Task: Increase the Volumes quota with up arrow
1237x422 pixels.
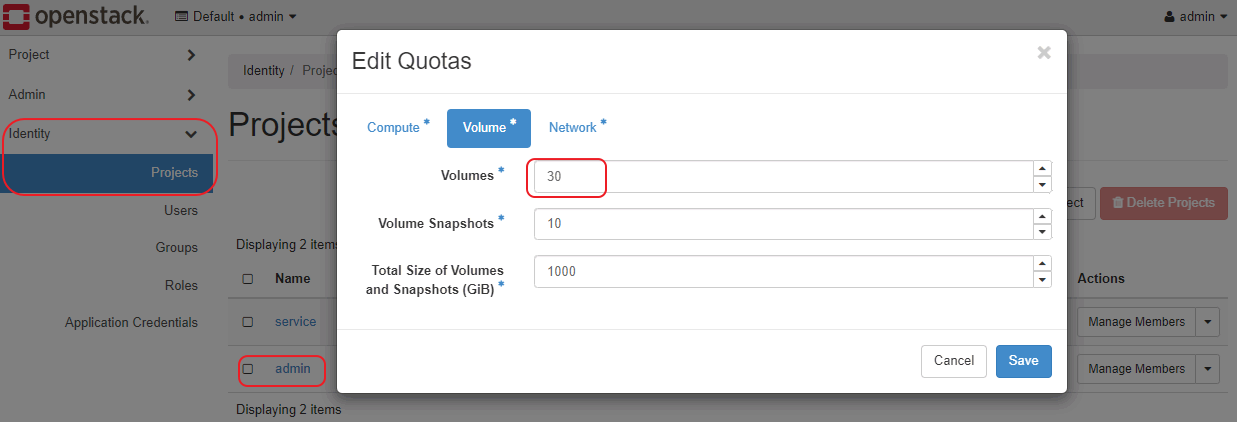Action: coord(1042,168)
